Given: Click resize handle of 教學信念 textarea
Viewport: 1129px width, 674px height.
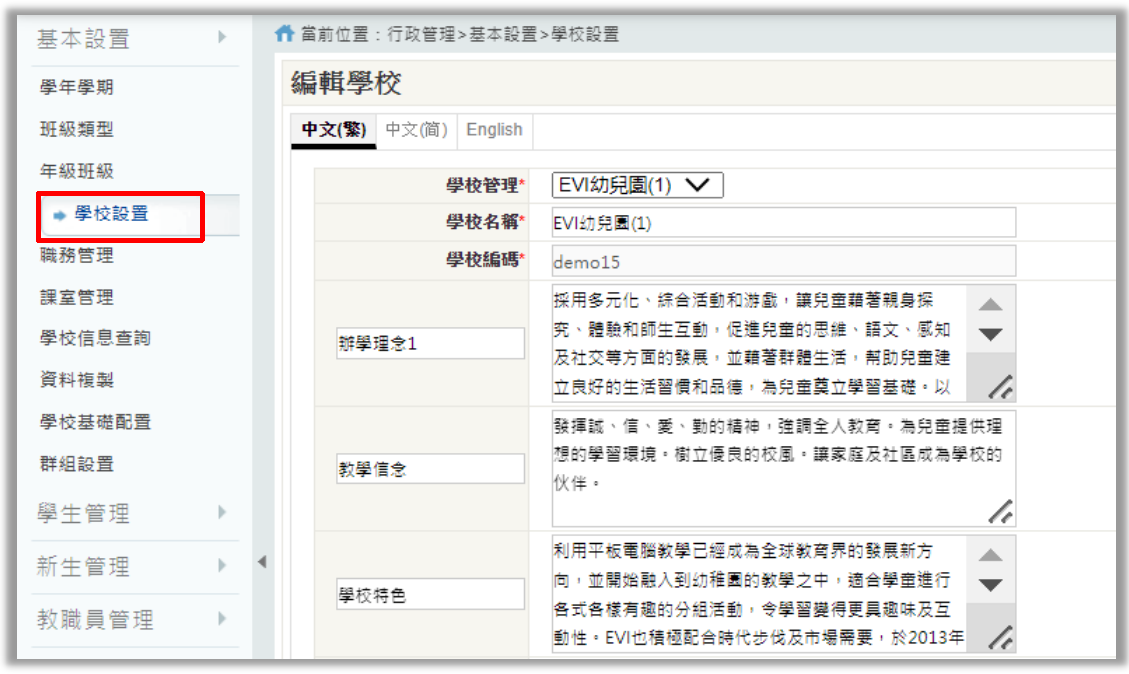Looking at the screenshot, I should (x=1000, y=511).
